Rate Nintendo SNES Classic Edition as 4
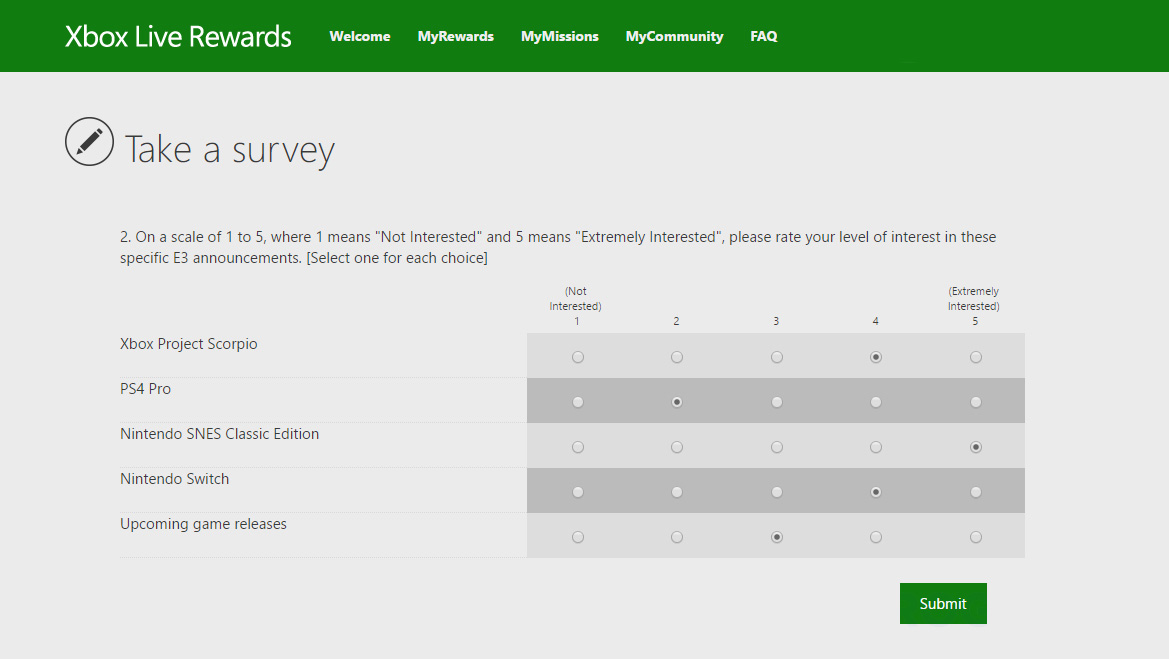 pyautogui.click(x=876, y=447)
